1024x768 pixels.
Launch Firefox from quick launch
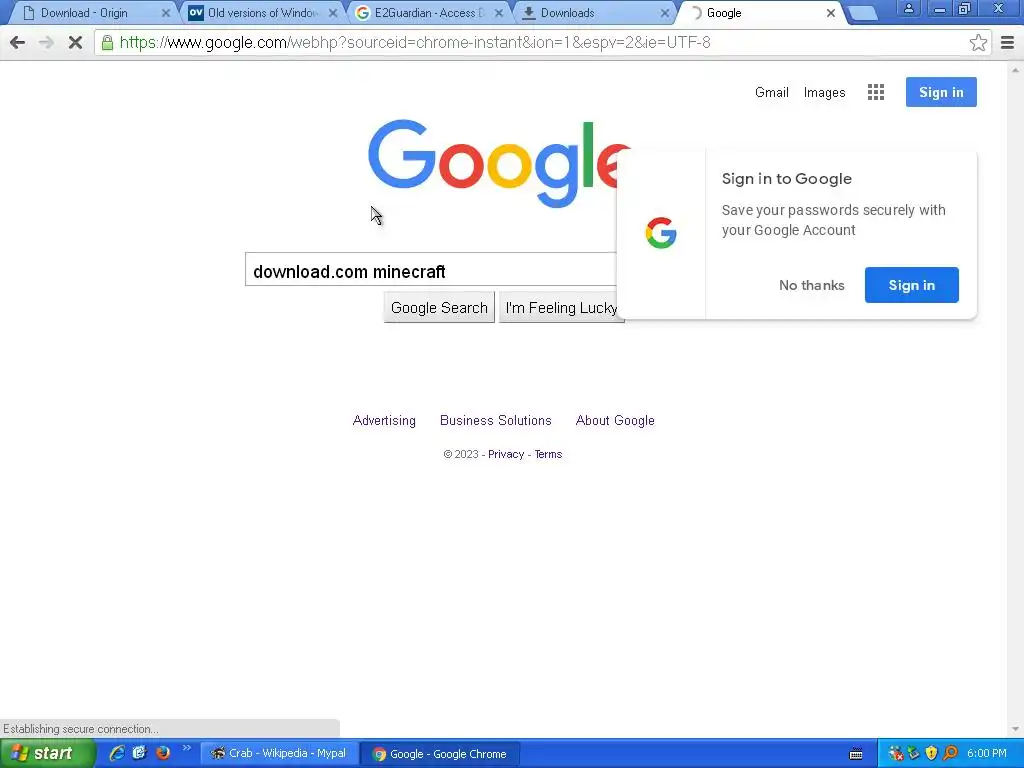coord(163,753)
